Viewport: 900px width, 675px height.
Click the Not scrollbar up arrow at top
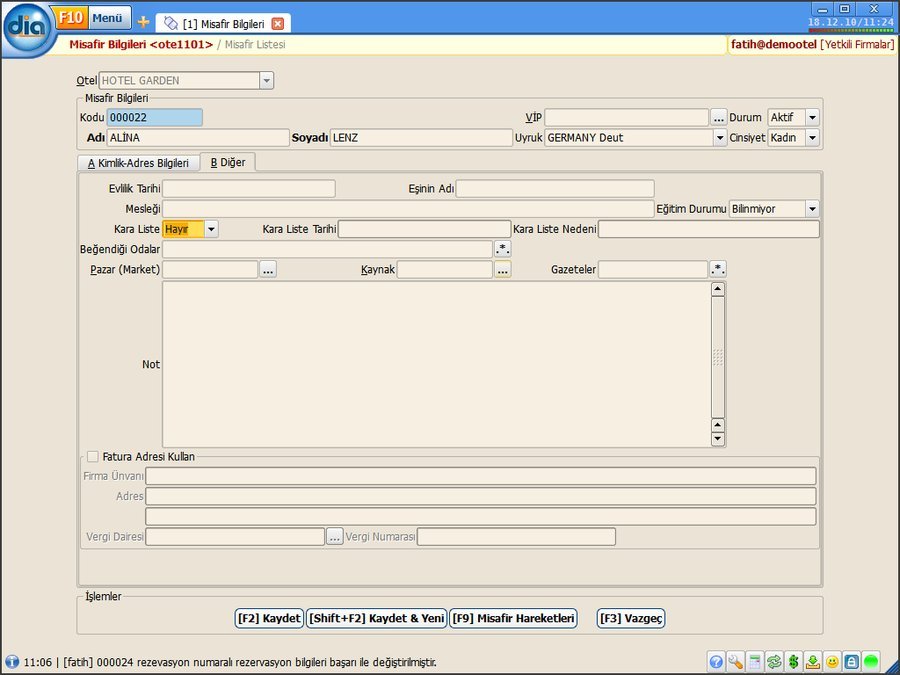coord(717,289)
